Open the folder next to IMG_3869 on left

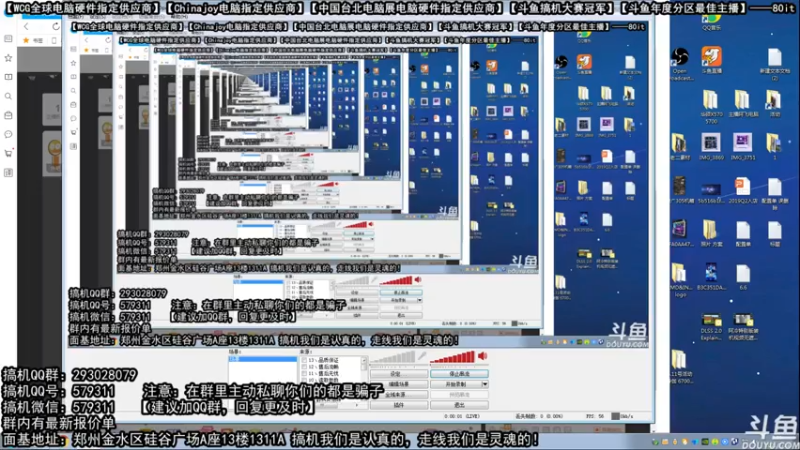point(680,147)
